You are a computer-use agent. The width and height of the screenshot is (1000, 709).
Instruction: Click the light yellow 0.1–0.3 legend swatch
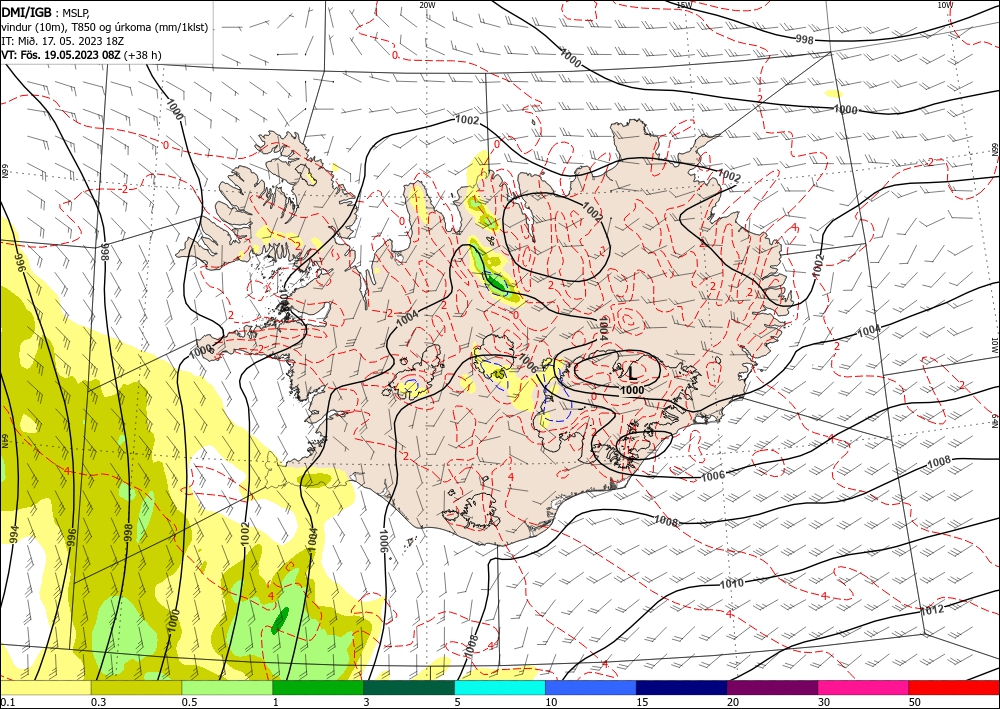pos(45,687)
